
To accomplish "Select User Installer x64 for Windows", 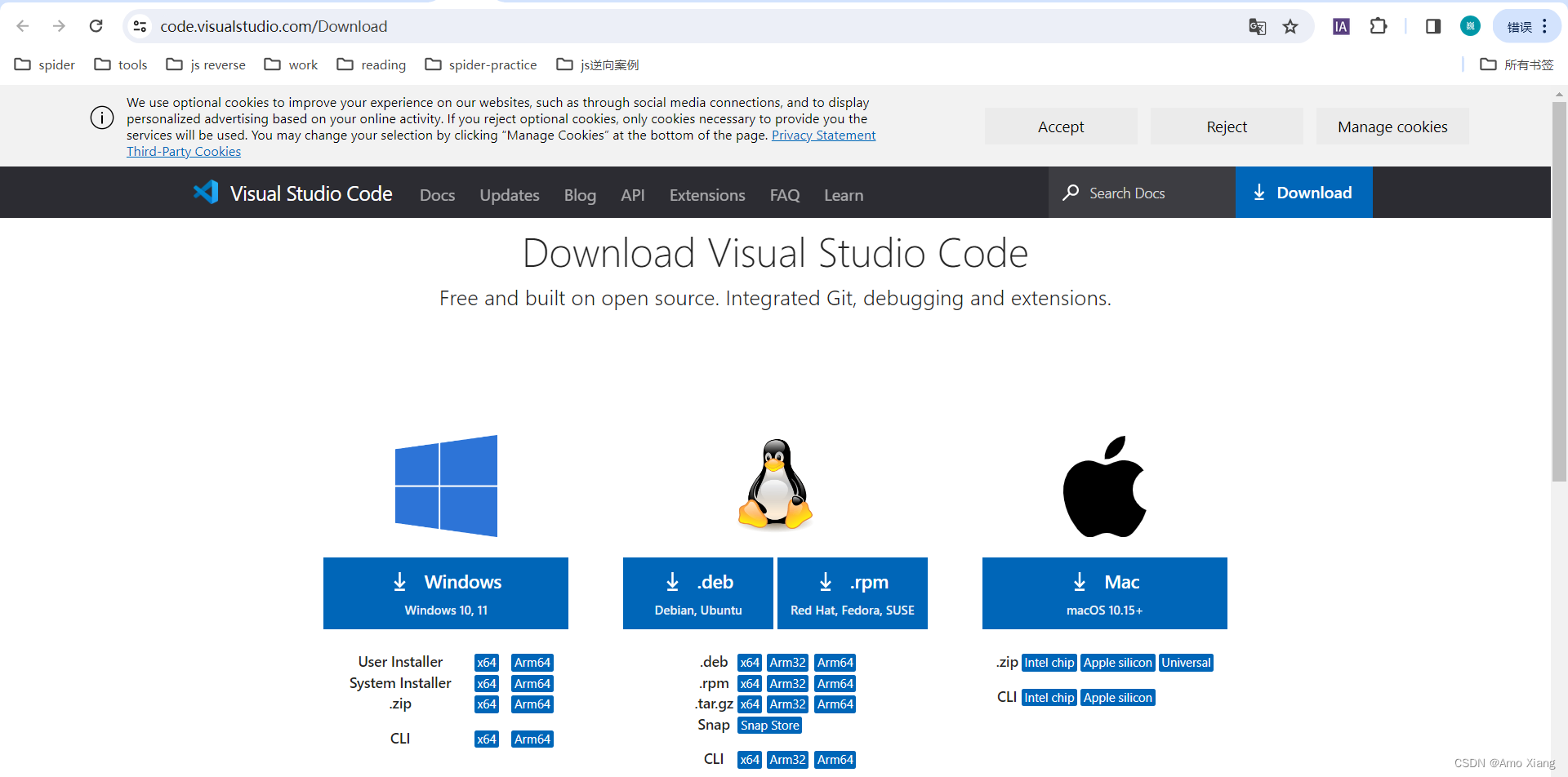I will pyautogui.click(x=487, y=663).
